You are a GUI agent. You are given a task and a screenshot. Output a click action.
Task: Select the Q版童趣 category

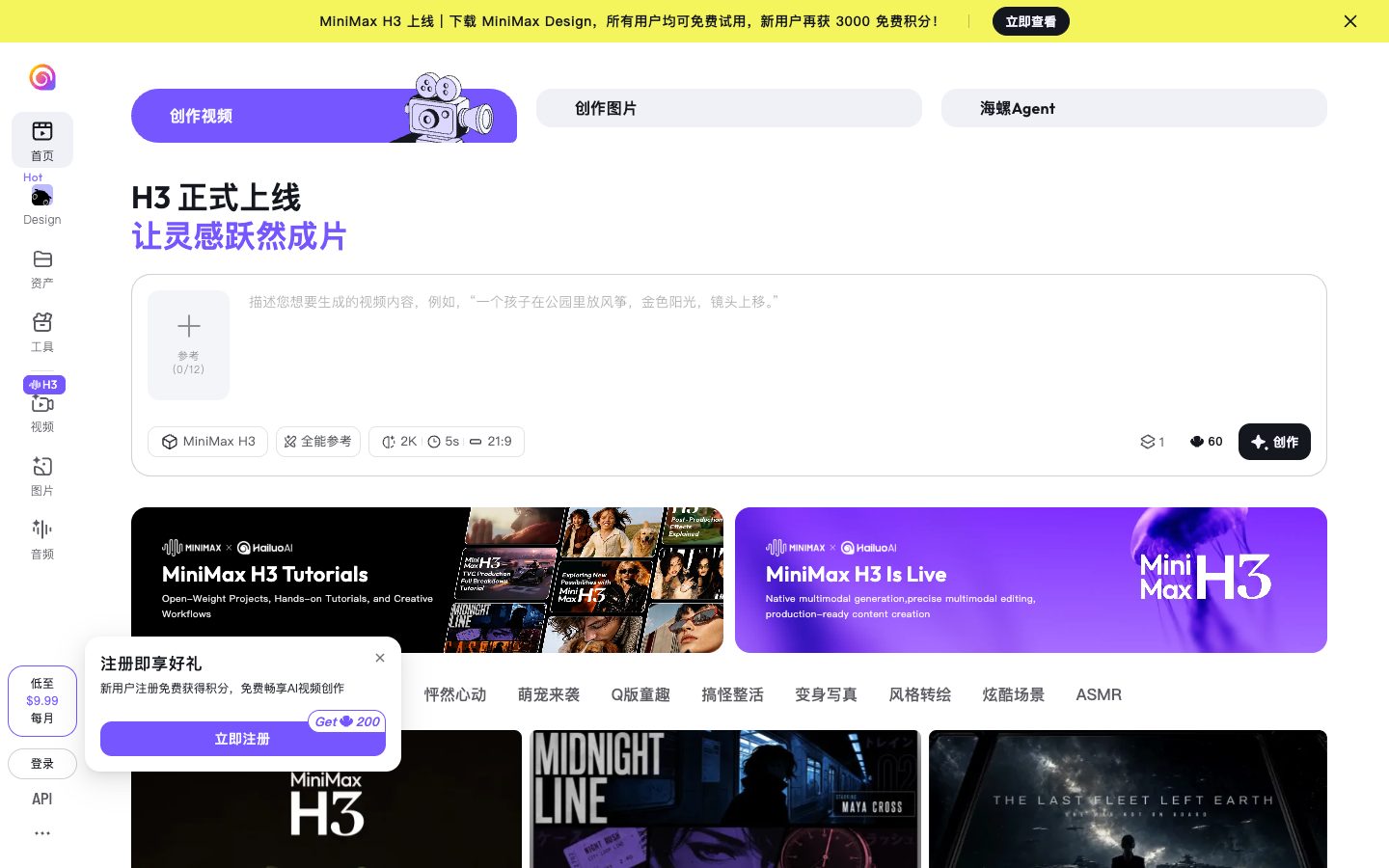(640, 694)
